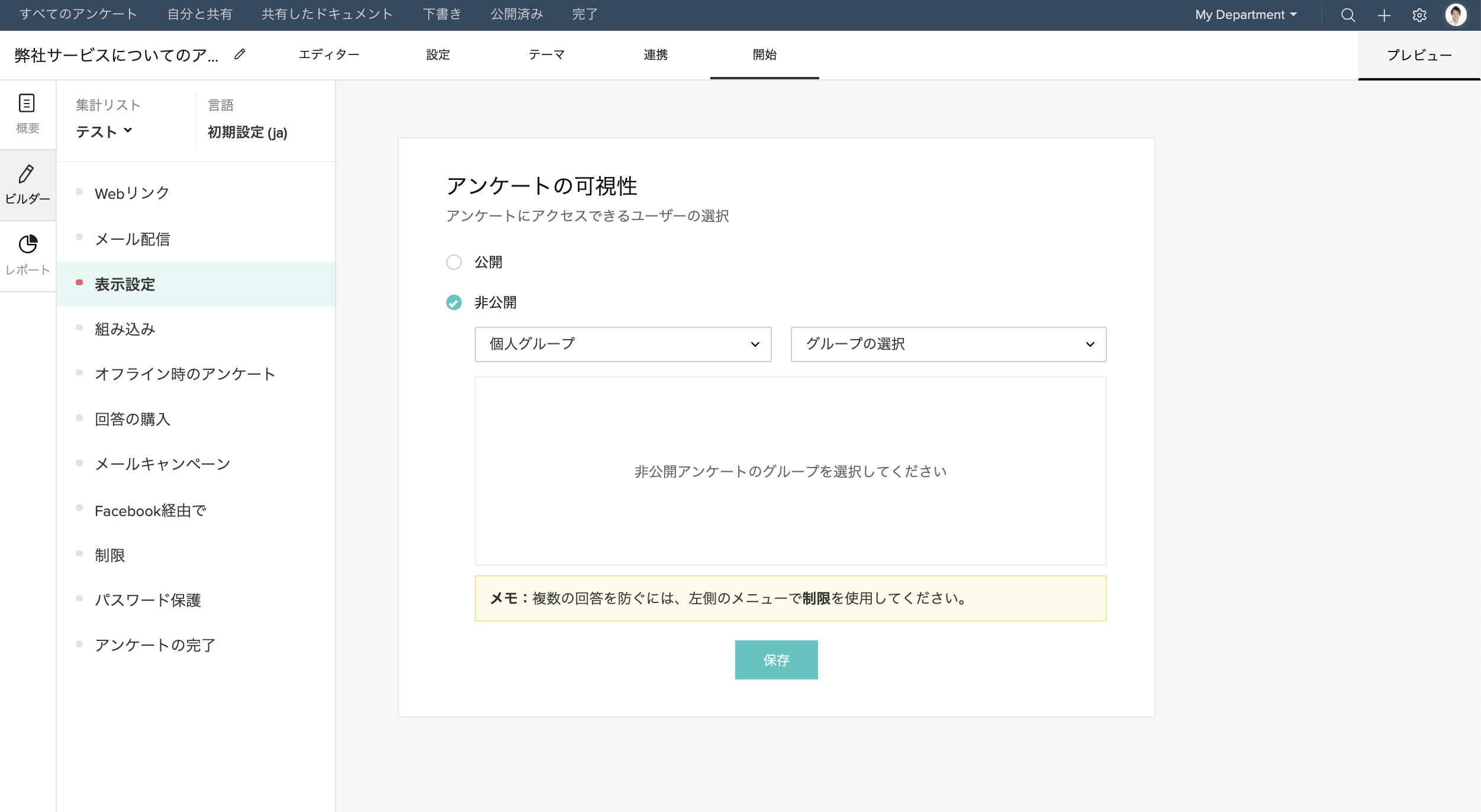Select パスワード保護 in the side menu
1481x812 pixels.
(x=148, y=600)
